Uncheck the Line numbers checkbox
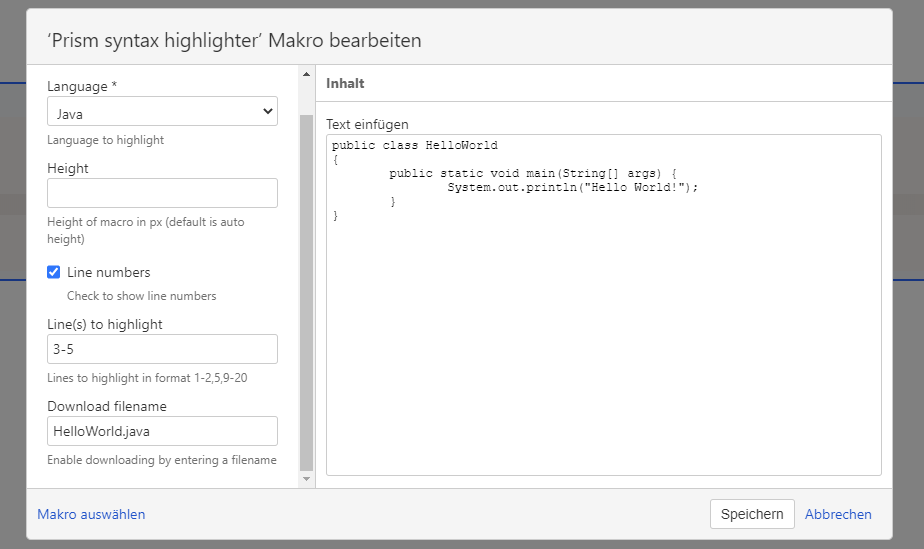Viewport: 924px width, 549px height. coord(54,272)
